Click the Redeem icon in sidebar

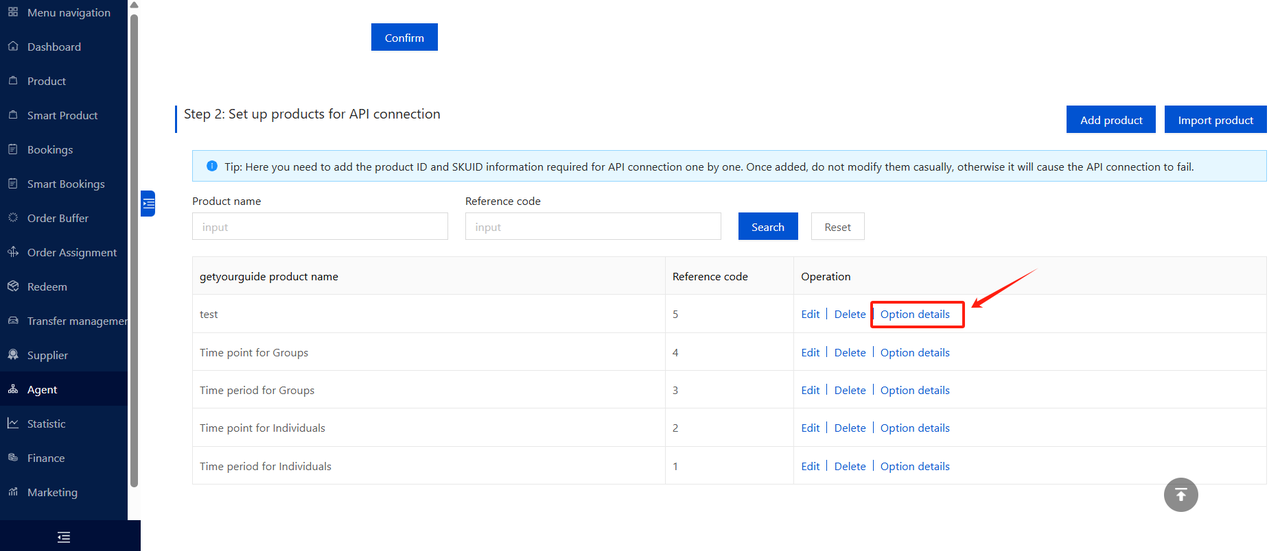[x=13, y=287]
